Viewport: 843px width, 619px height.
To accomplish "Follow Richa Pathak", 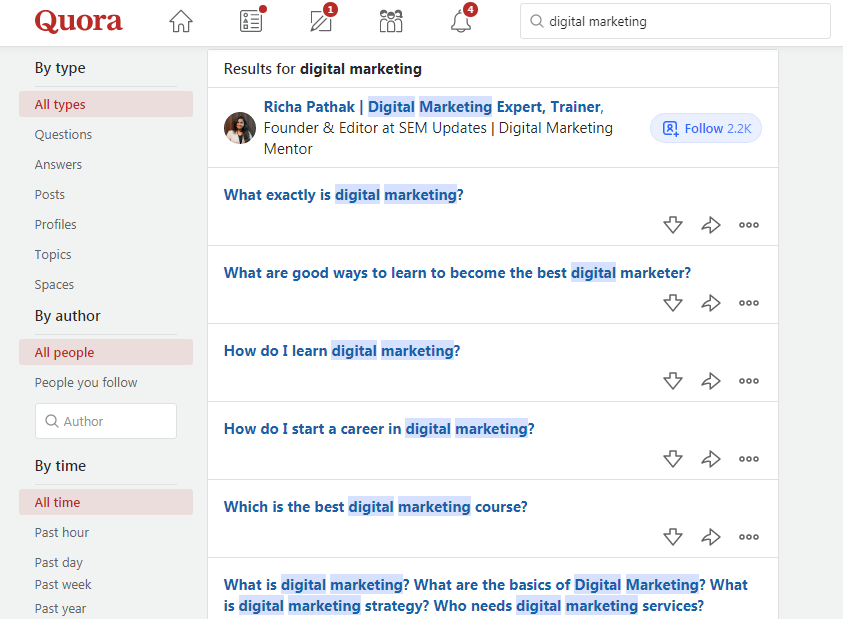I will point(706,128).
